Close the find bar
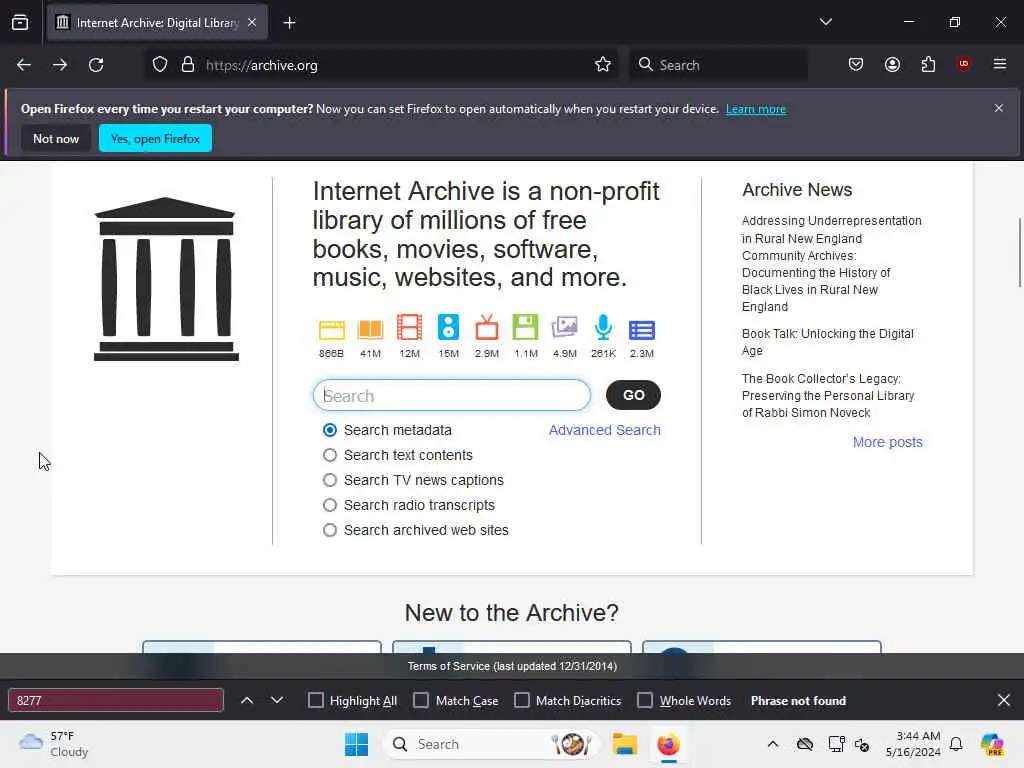The width and height of the screenshot is (1024, 768). [x=1004, y=700]
